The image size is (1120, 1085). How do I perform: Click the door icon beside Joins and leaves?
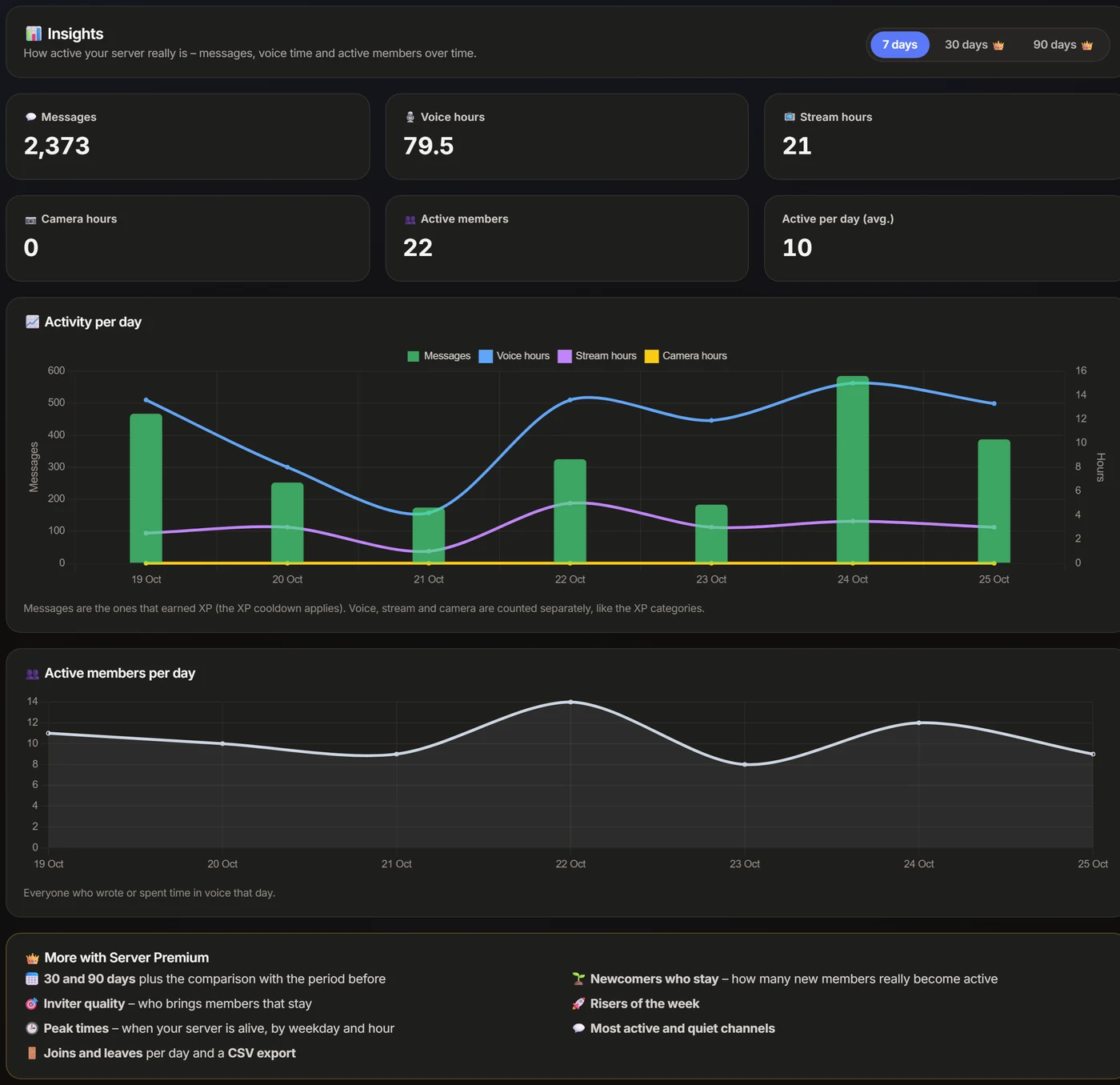coord(32,1054)
